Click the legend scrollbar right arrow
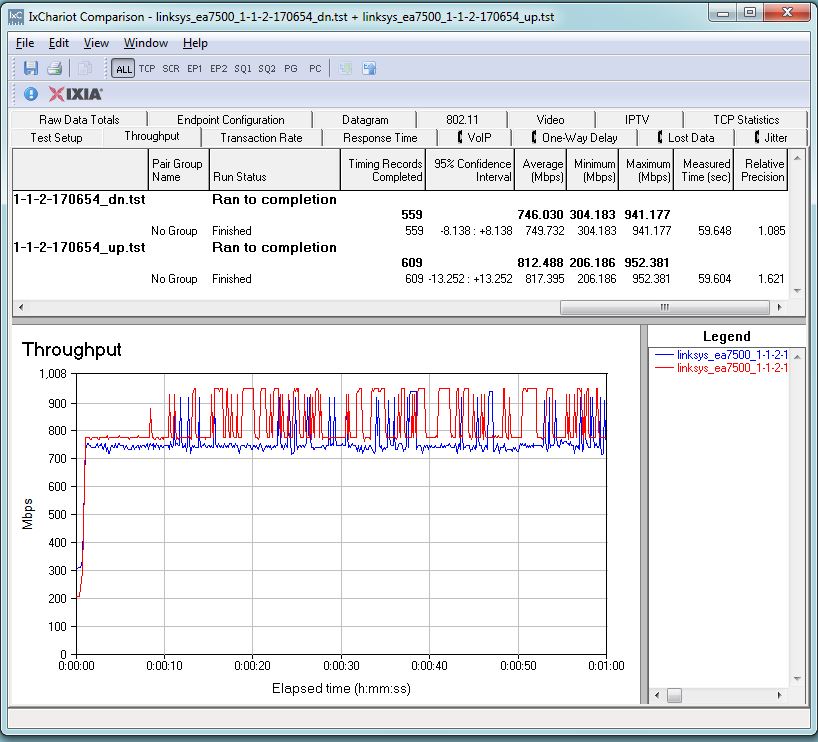 (780, 696)
